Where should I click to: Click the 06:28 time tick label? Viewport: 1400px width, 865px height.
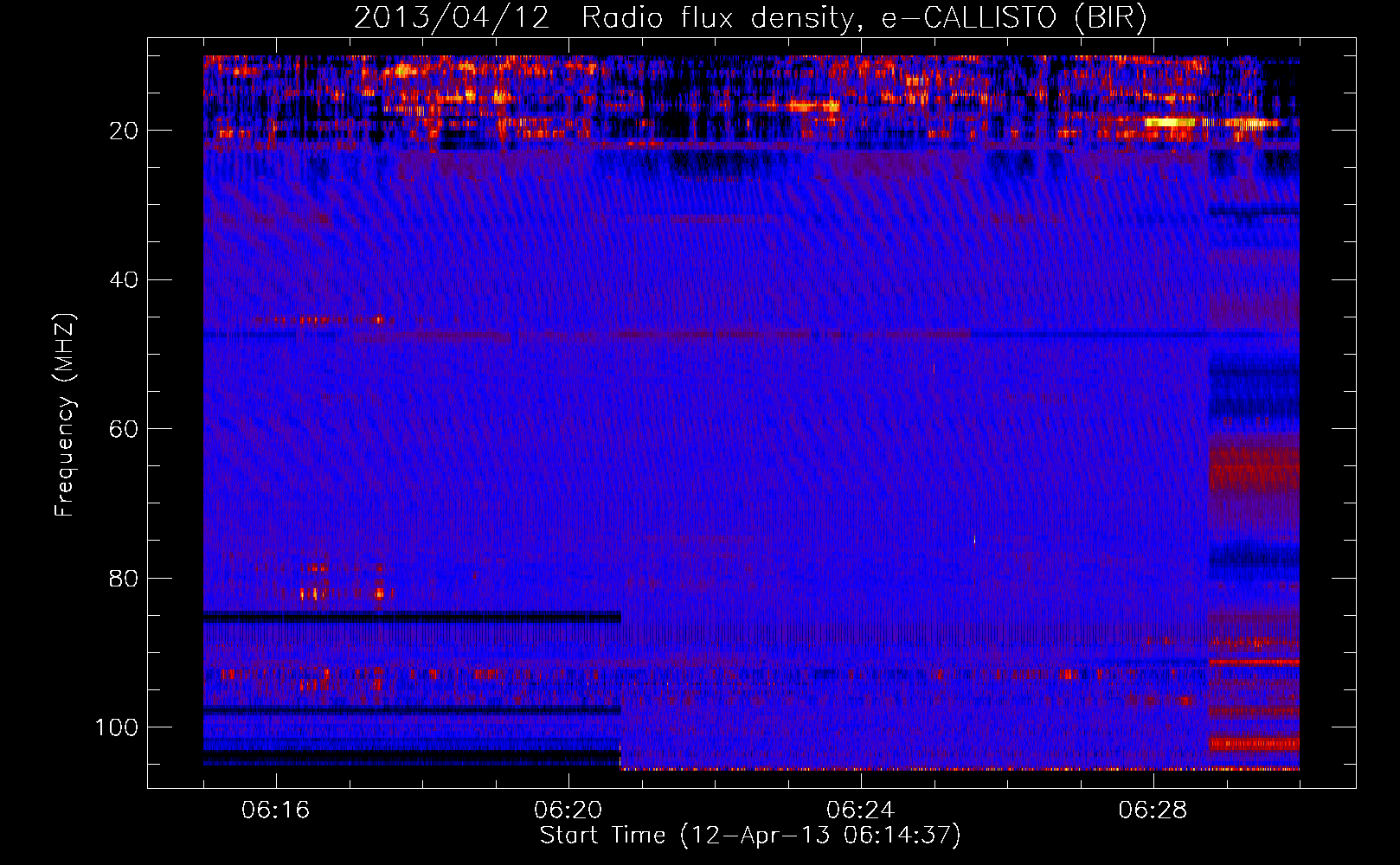[x=1153, y=811]
